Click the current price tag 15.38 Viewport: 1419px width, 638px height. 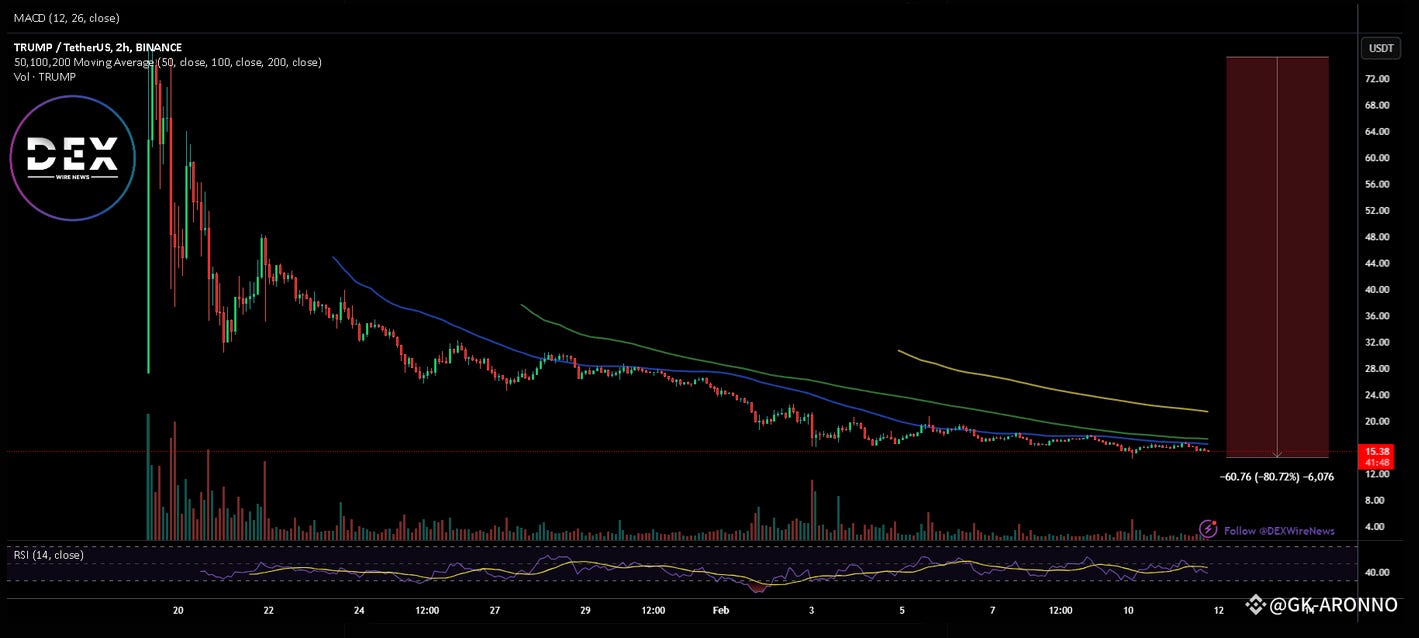[x=1376, y=451]
